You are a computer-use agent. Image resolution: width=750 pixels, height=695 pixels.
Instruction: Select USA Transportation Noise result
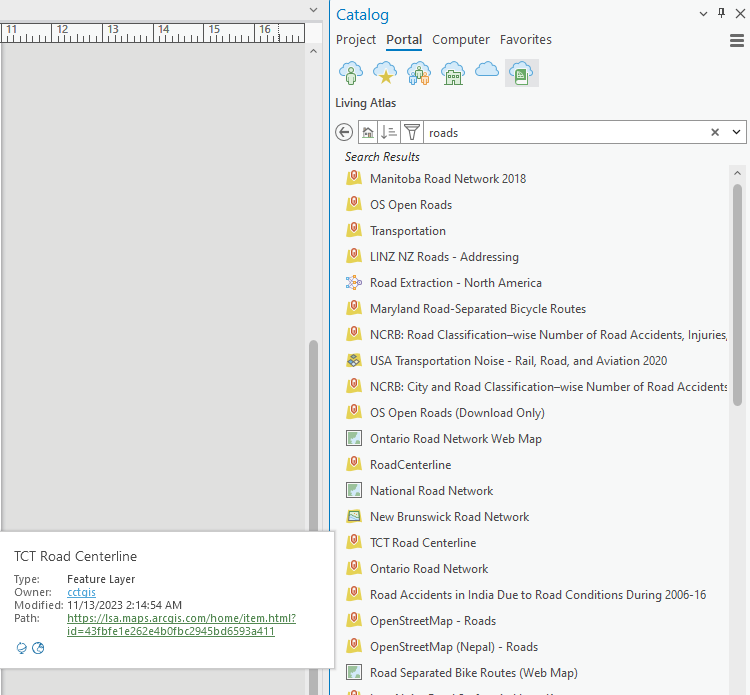[518, 361]
